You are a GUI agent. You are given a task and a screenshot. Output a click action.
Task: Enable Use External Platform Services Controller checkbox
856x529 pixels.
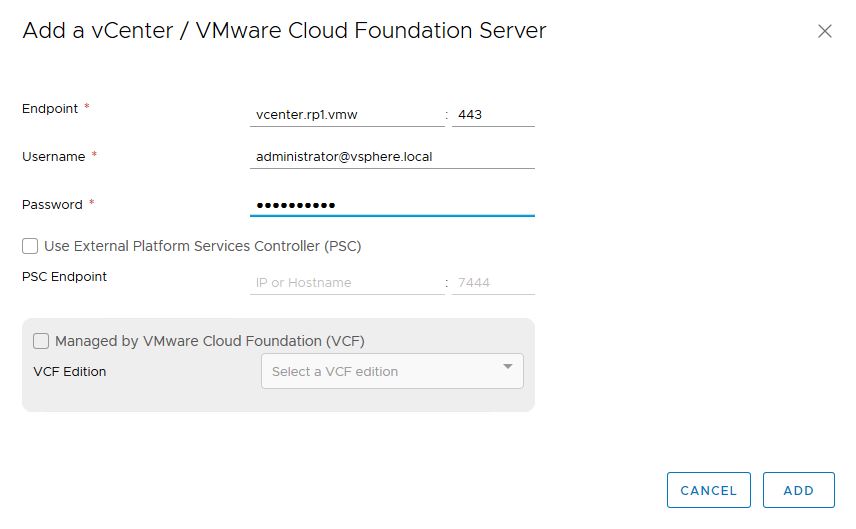(x=30, y=246)
